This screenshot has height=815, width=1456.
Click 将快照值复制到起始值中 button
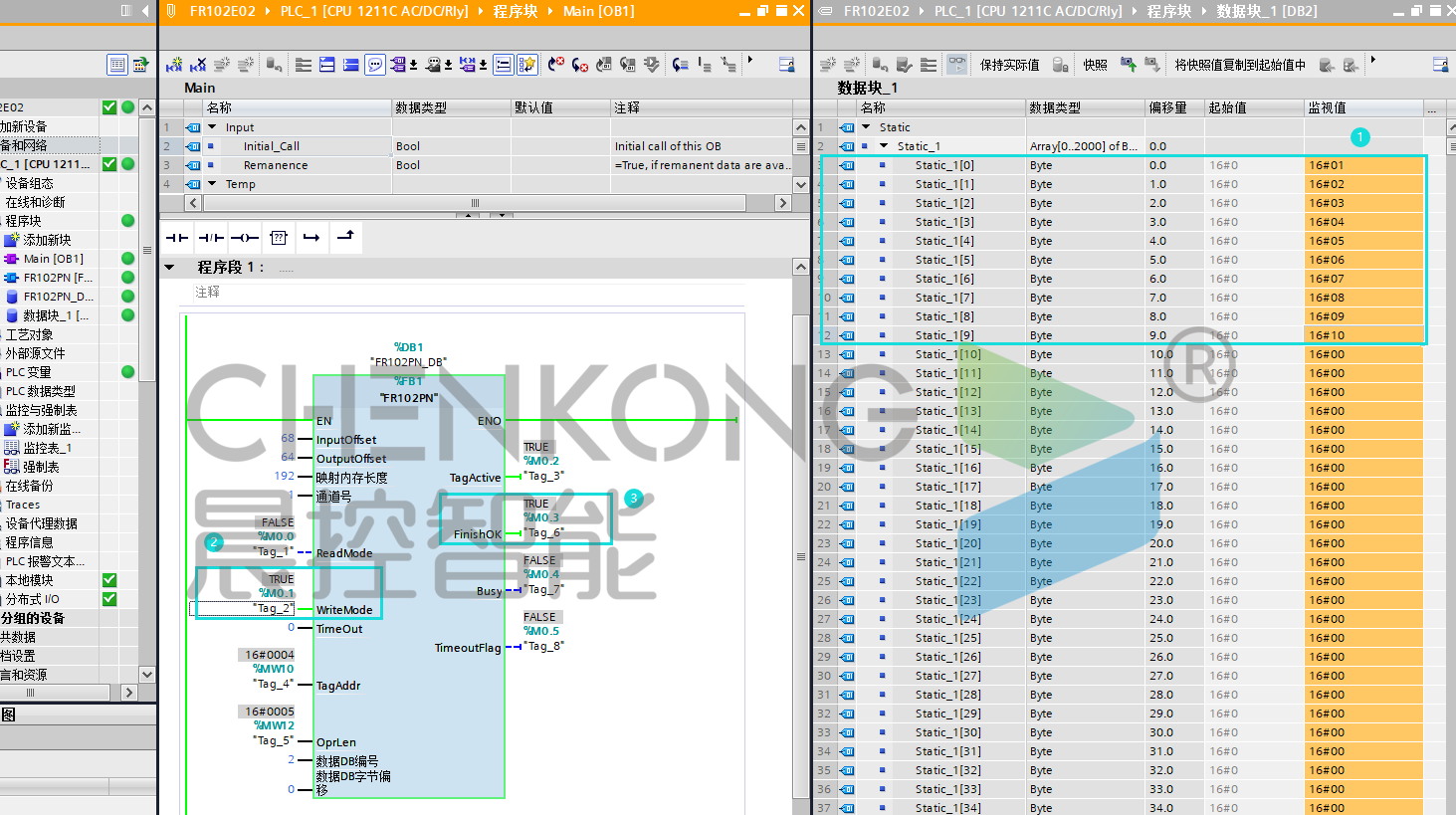(1239, 65)
